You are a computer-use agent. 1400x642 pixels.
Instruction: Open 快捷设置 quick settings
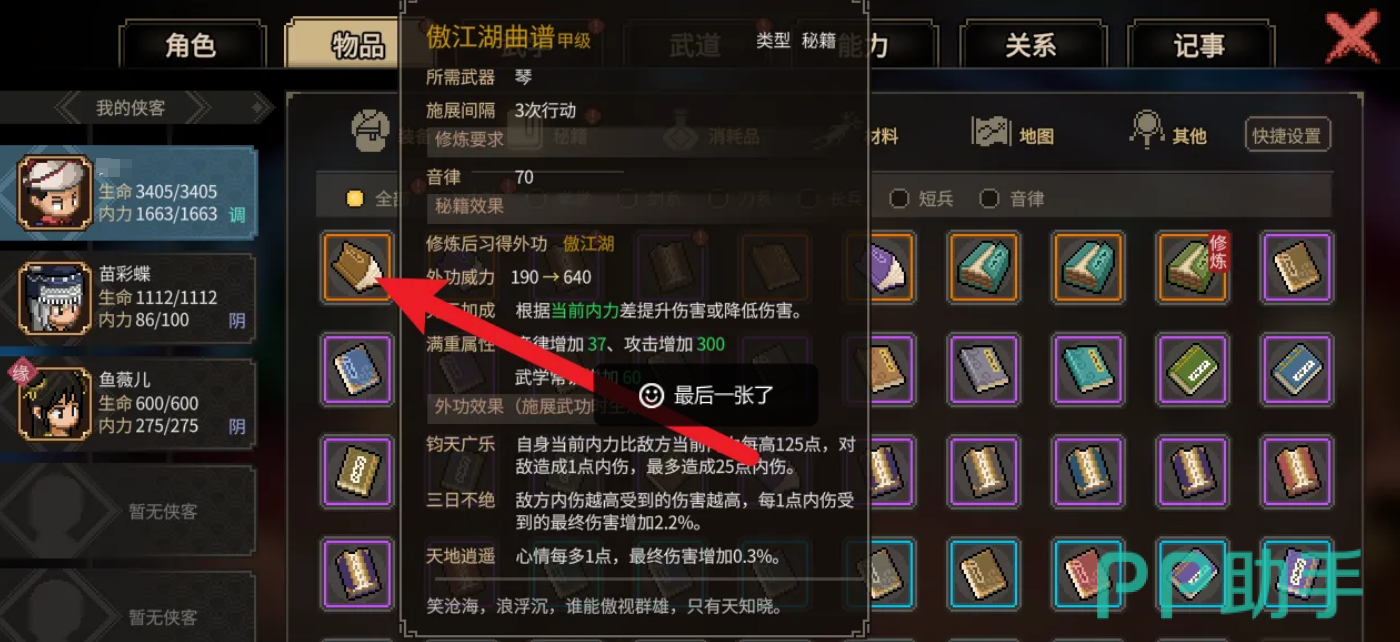[1288, 135]
